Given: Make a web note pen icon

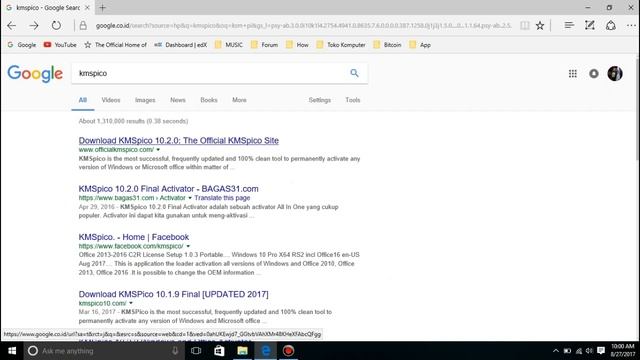Looking at the screenshot, I should pos(589,25).
